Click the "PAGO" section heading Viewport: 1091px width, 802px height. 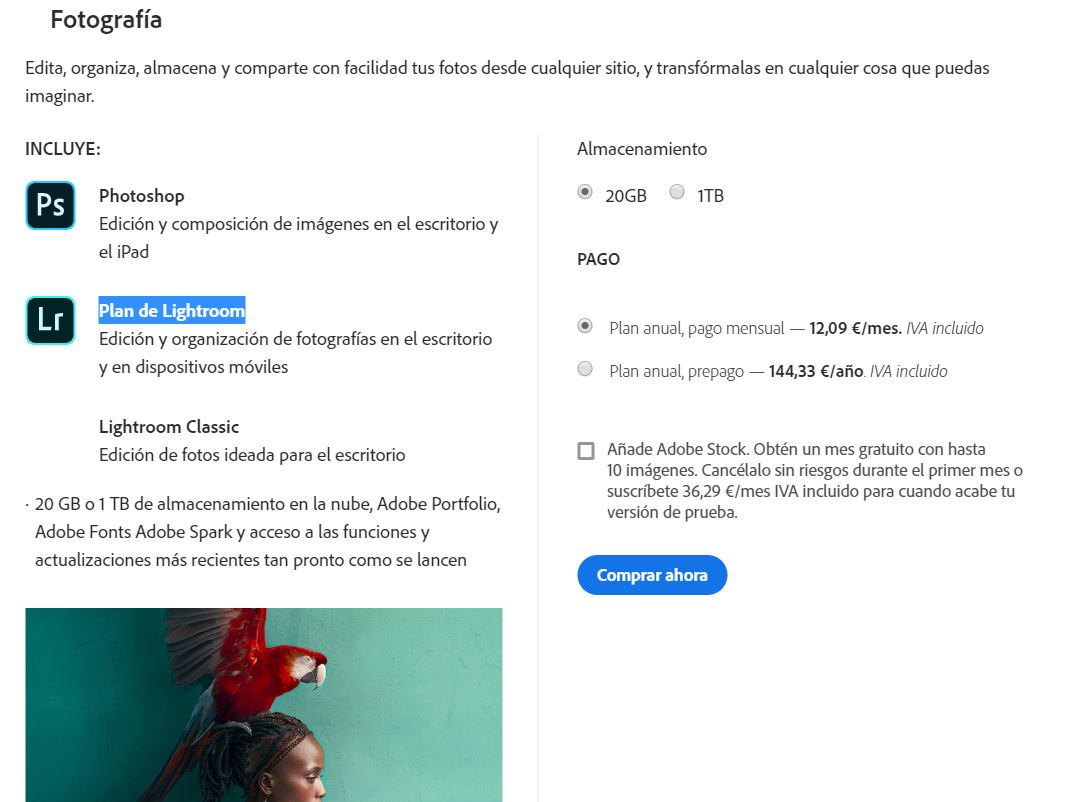[x=599, y=259]
